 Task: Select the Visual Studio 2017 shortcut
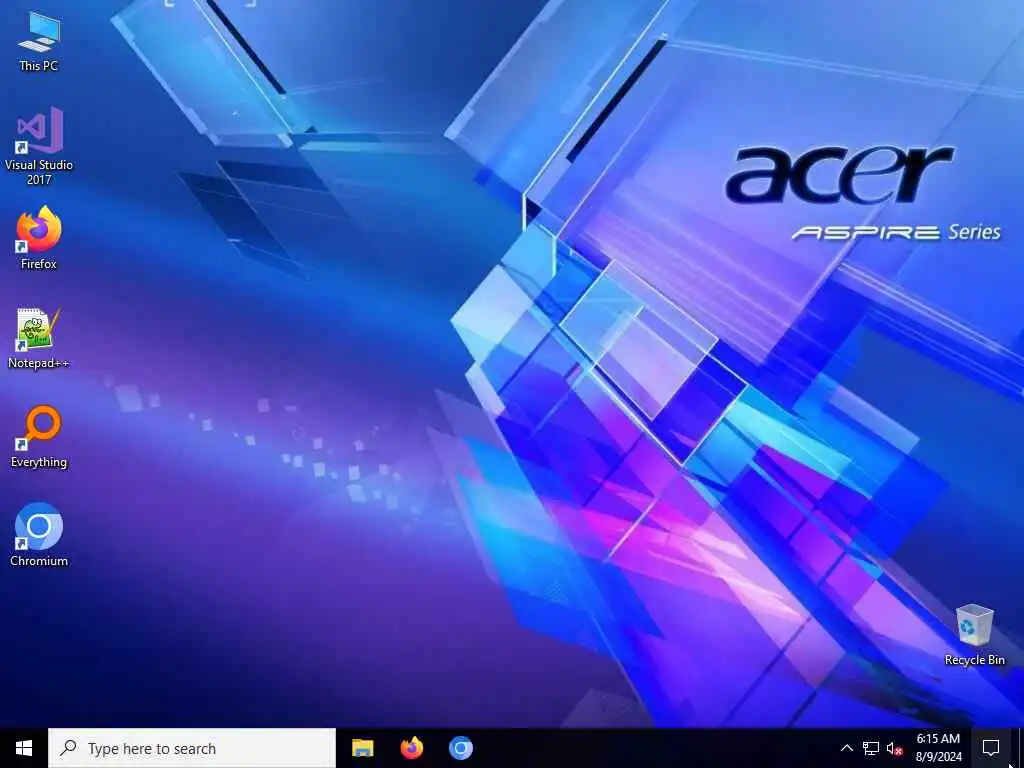pyautogui.click(x=39, y=146)
